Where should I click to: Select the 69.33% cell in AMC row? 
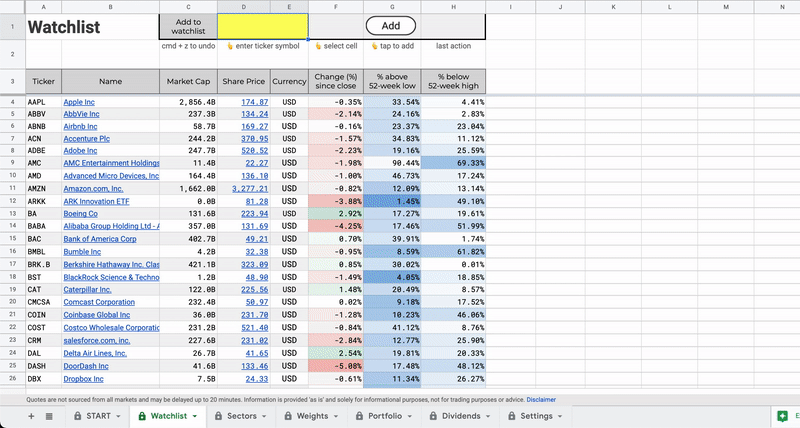[454, 163]
